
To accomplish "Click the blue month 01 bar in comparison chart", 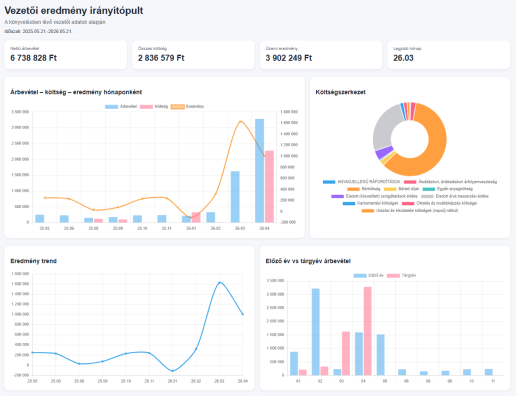I will (x=294, y=364).
